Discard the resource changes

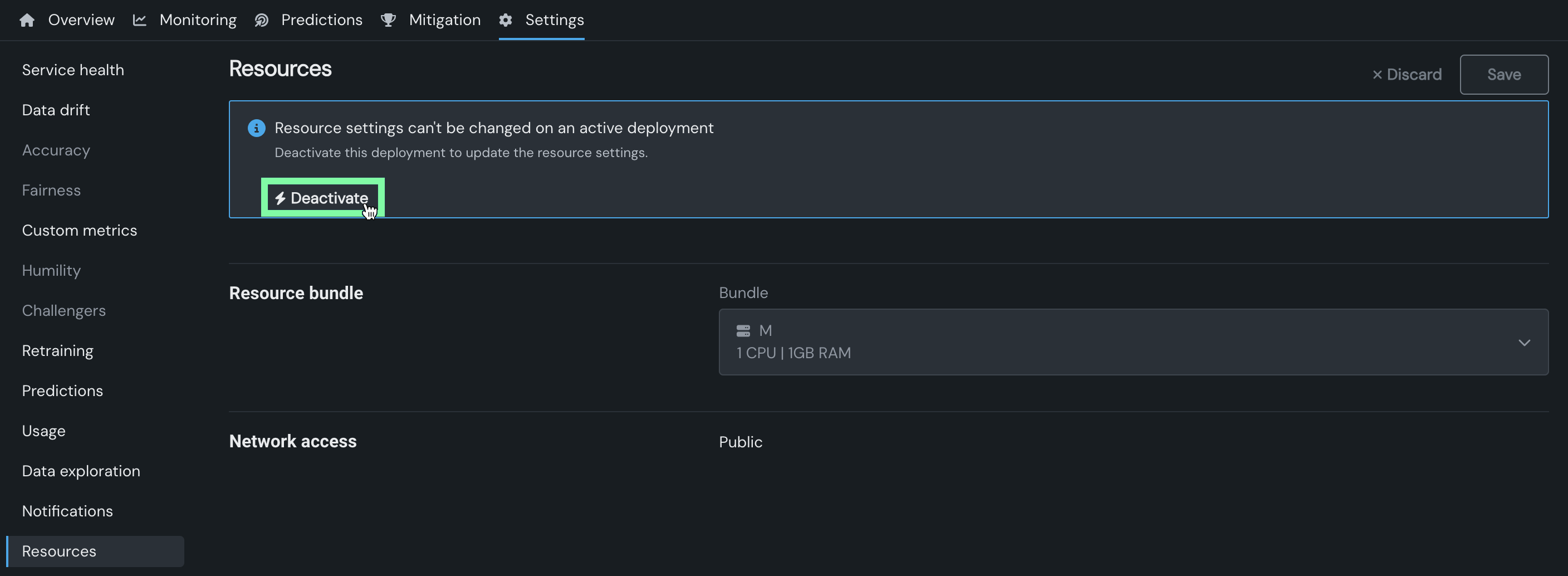pyautogui.click(x=1407, y=74)
